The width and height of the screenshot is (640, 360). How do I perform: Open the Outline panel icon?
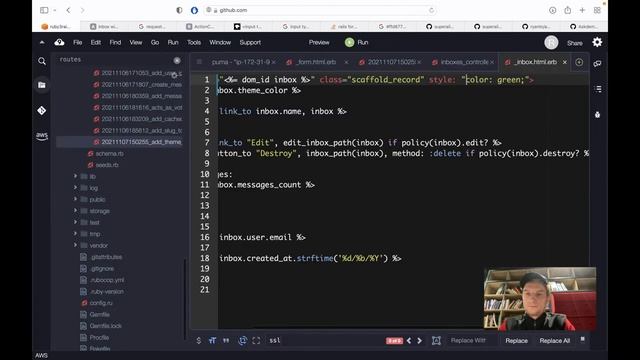[x=598, y=89]
